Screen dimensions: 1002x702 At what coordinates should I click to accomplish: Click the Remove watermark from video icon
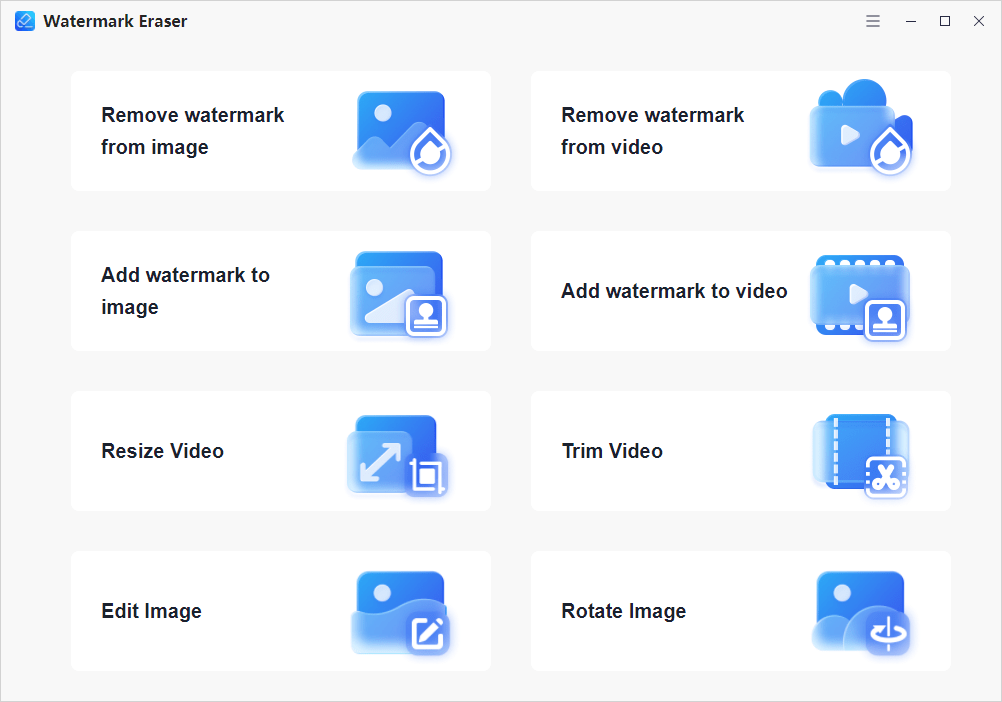point(861,130)
